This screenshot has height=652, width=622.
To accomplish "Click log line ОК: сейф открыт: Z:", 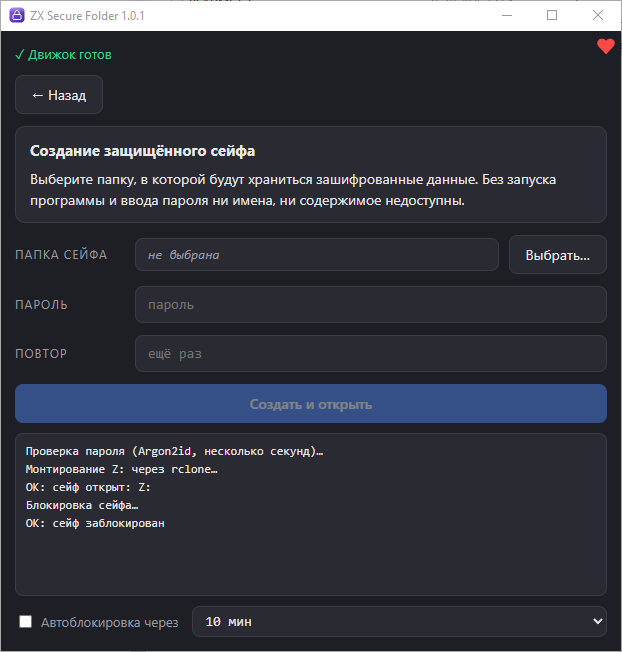I will [88, 487].
